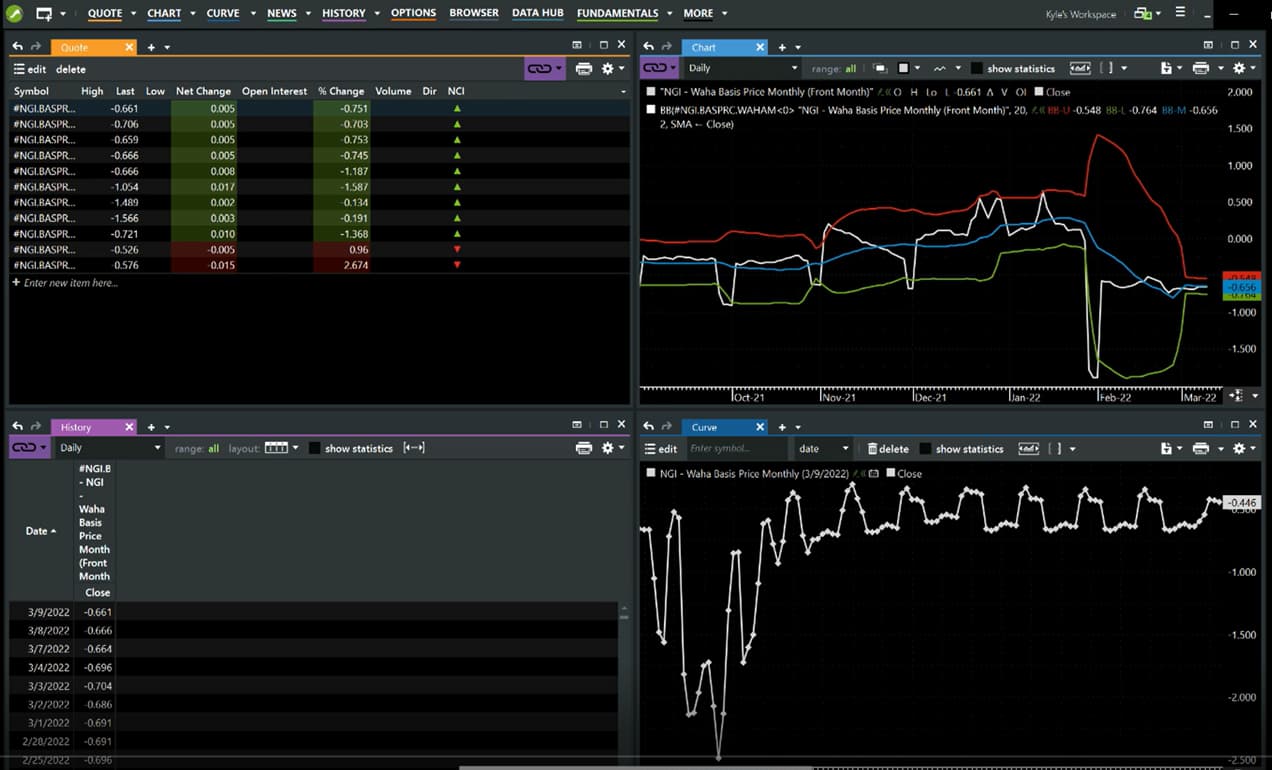Click the link icon in the History panel
The image size is (1272, 770).
24,448
